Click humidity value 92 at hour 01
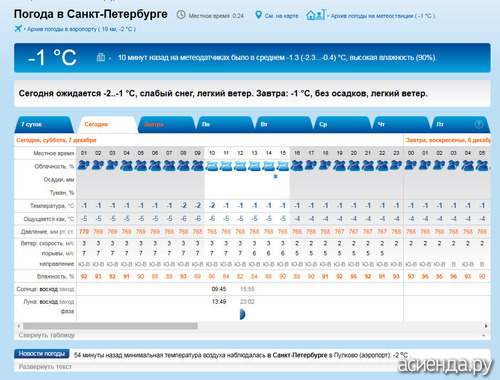Screen dimensions: 500x380 [84, 276]
